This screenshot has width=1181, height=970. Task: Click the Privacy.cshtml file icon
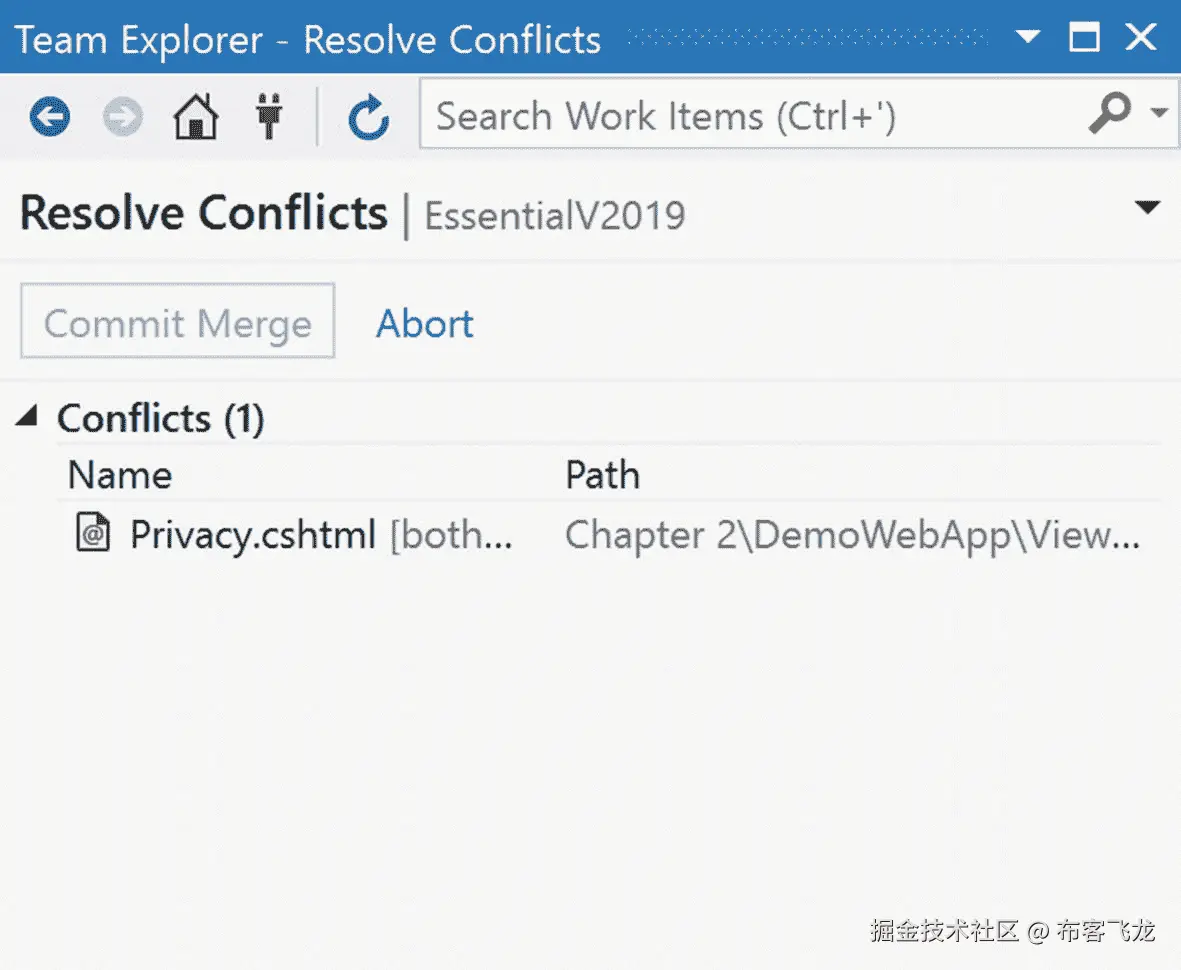pyautogui.click(x=93, y=534)
